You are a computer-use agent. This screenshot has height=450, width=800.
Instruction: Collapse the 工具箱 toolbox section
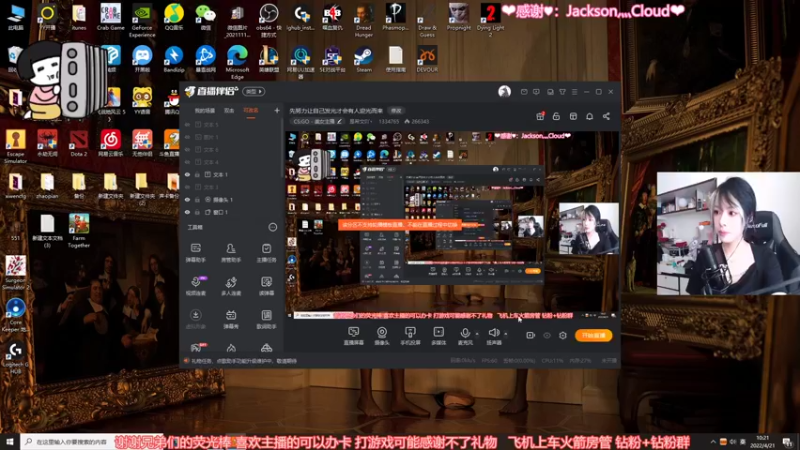272,227
